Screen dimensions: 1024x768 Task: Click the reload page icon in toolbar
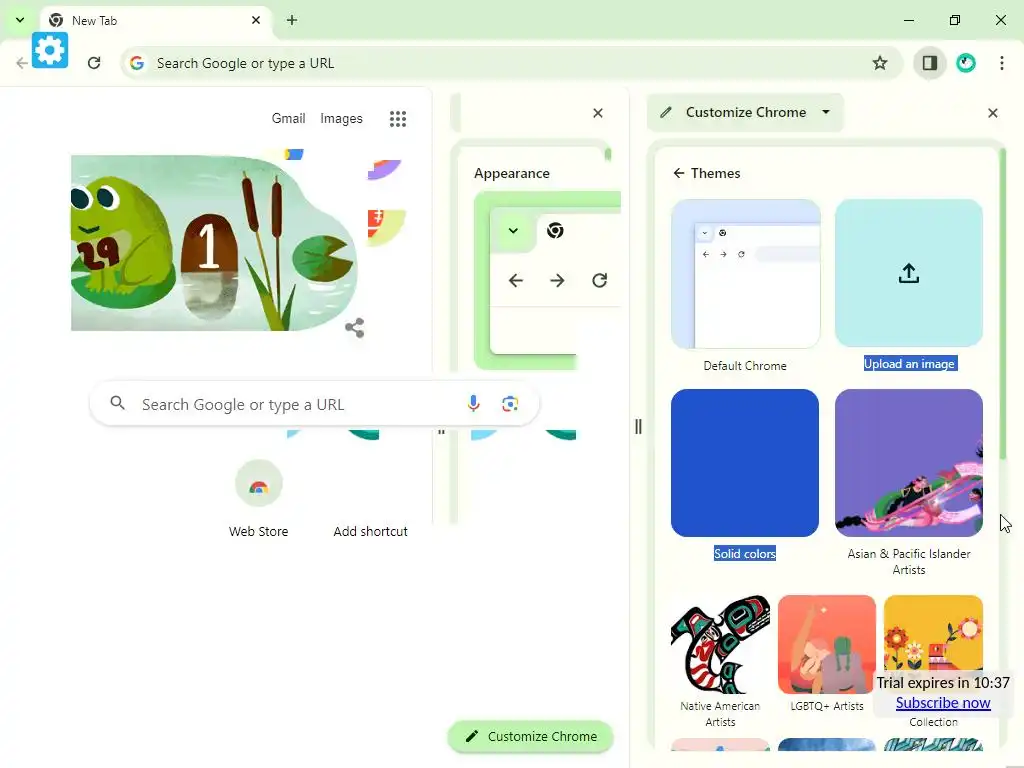click(94, 63)
